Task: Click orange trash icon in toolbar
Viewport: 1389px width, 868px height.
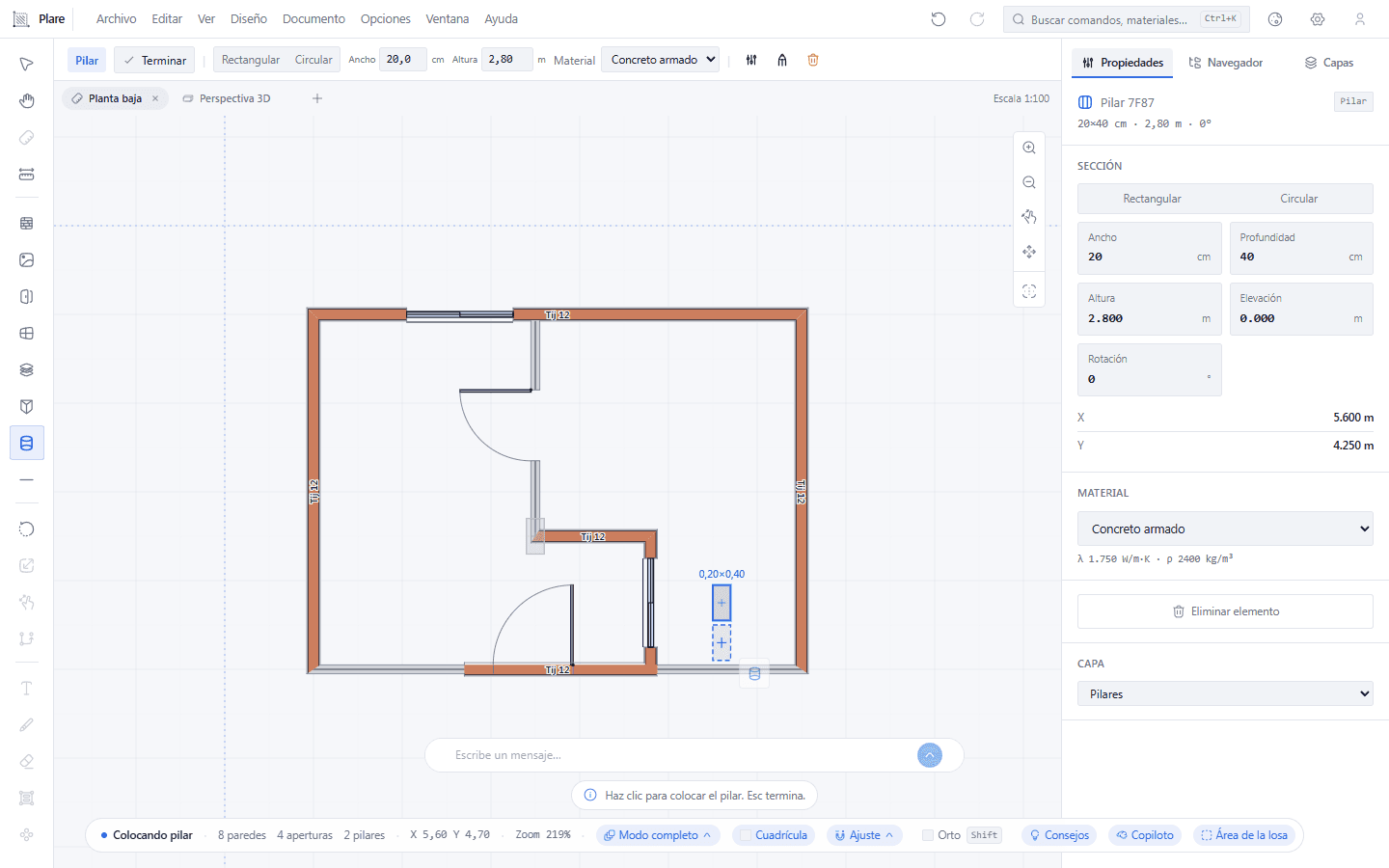Action: tap(813, 60)
